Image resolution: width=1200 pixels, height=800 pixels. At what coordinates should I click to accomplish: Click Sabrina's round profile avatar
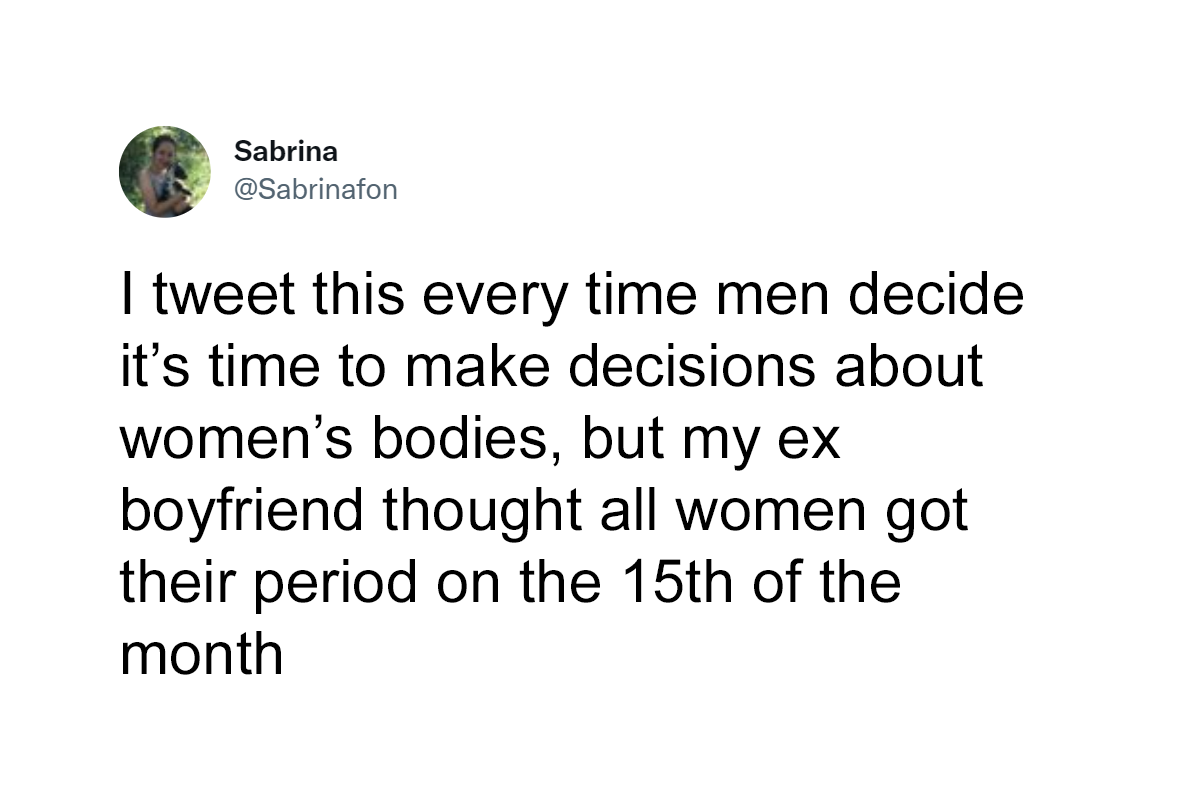coord(165,172)
